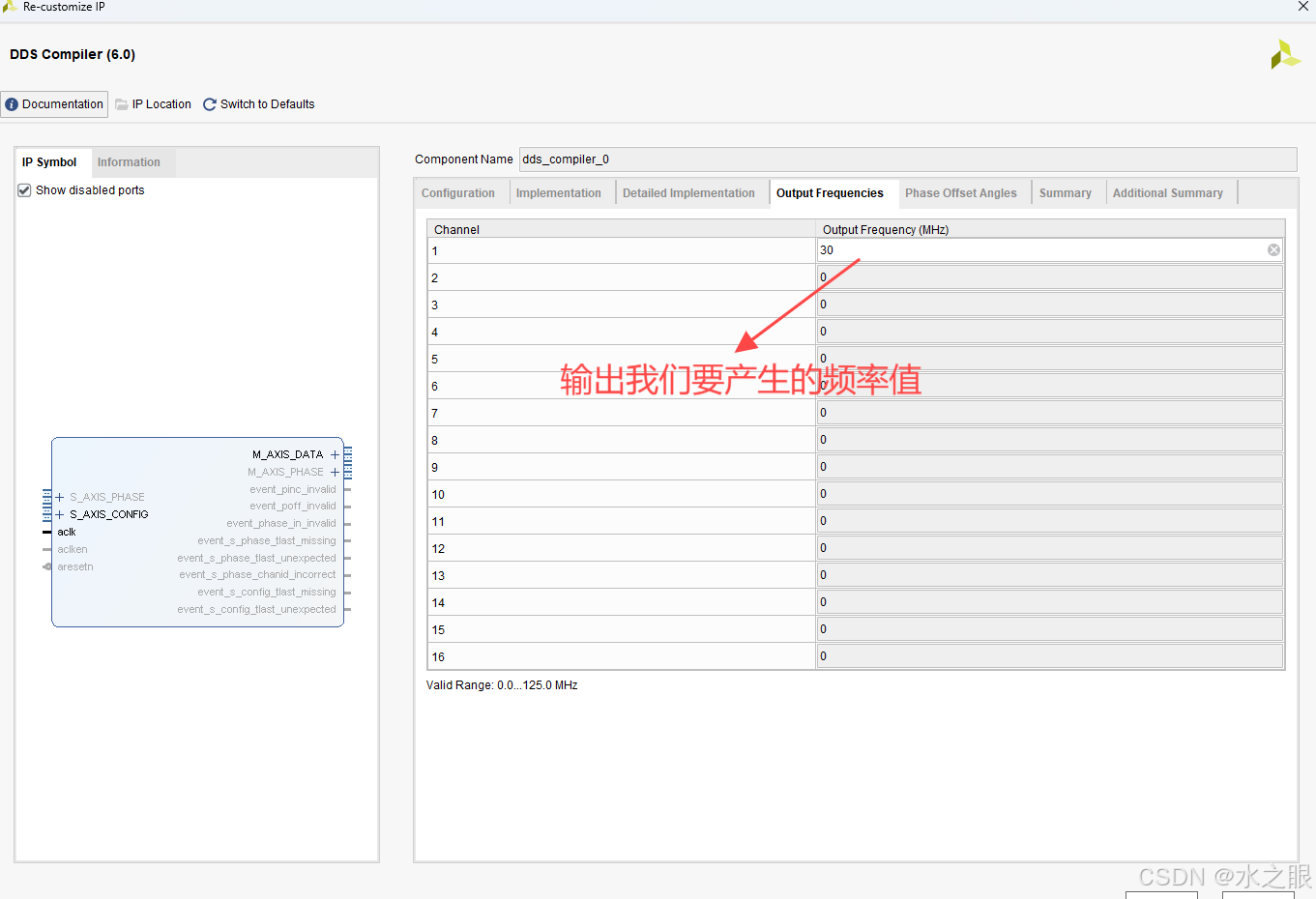Click the channel 3 output frequency field

1050,304
